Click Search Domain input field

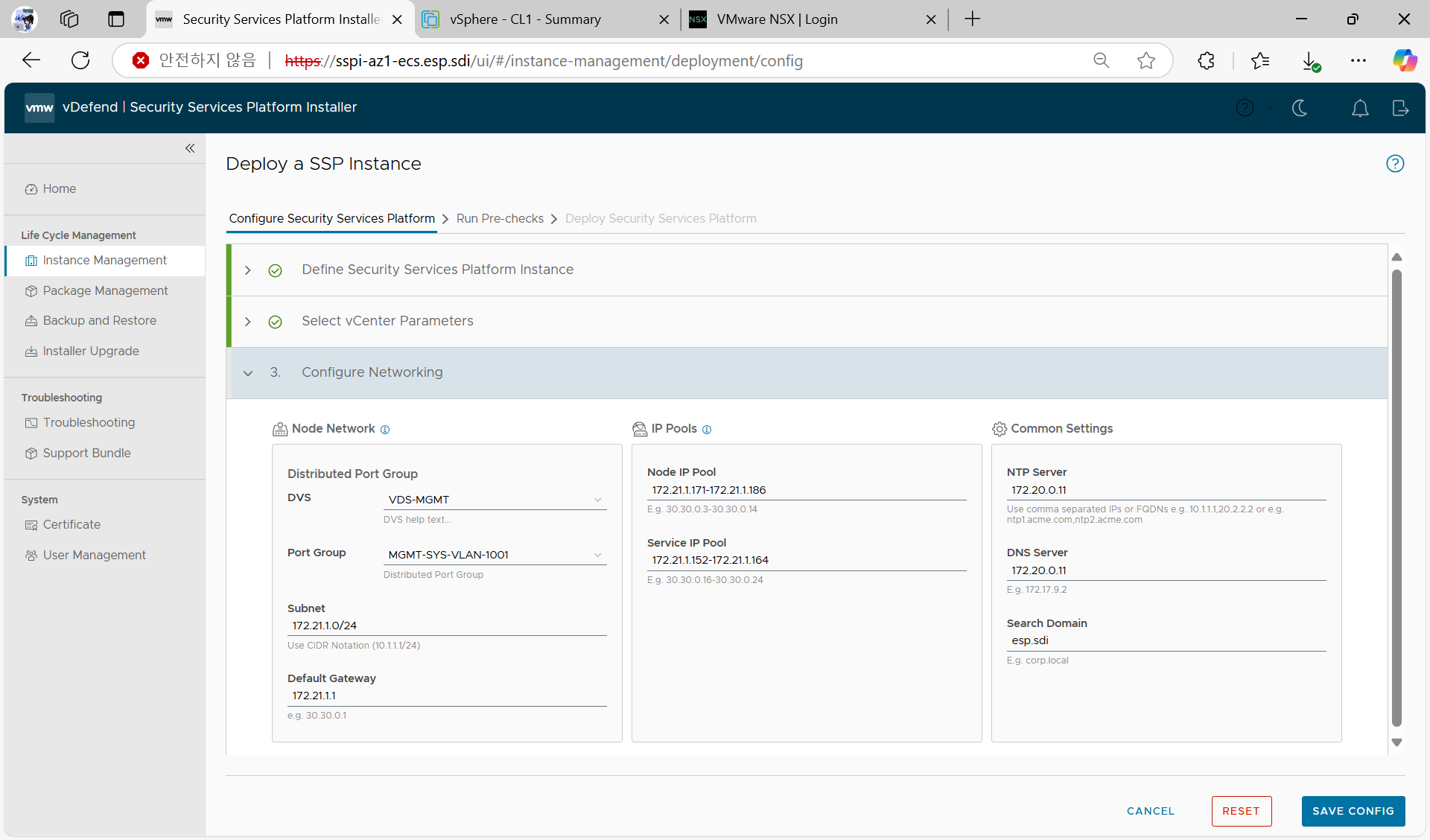[1166, 641]
